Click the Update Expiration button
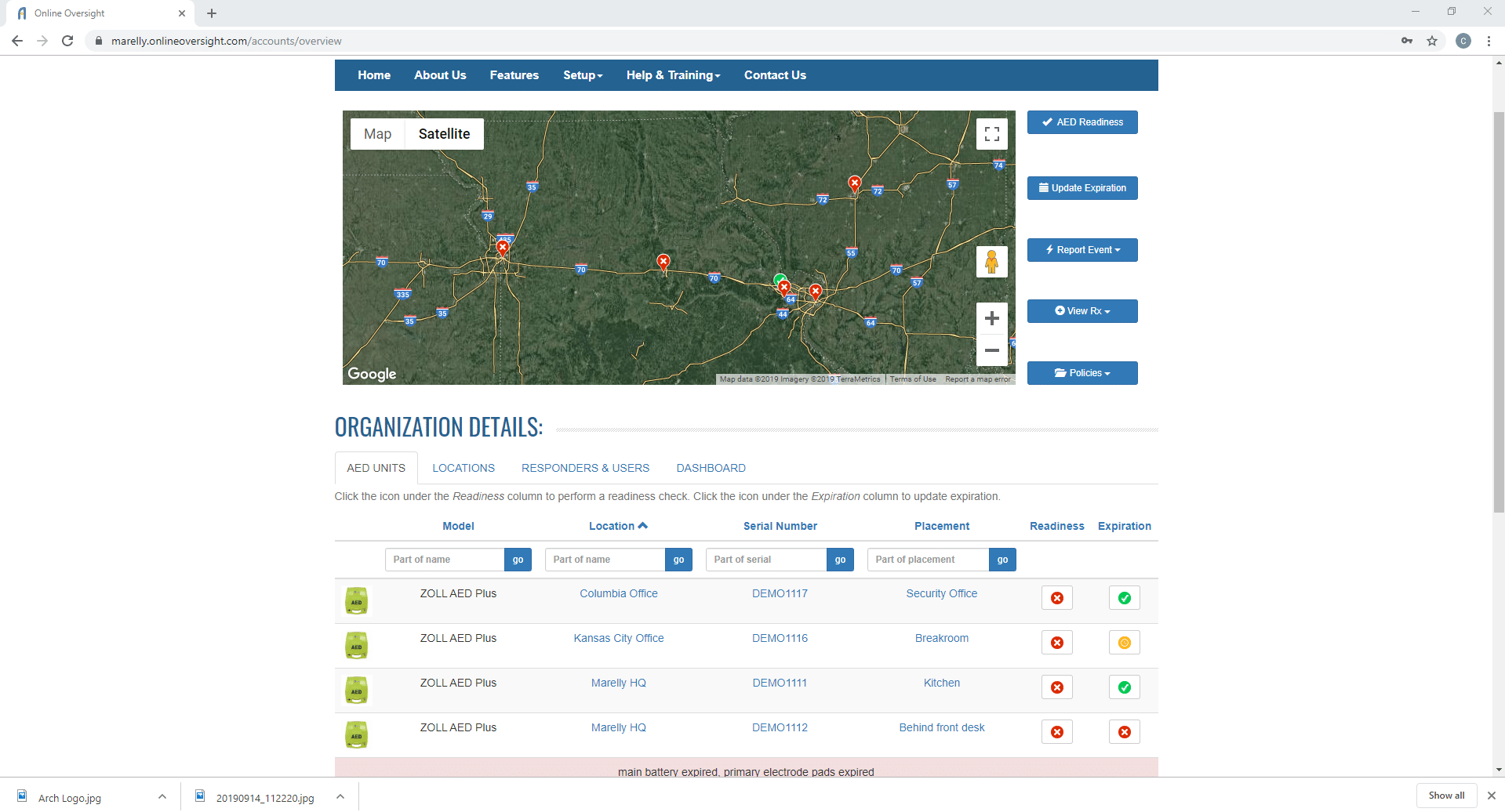 (x=1082, y=188)
